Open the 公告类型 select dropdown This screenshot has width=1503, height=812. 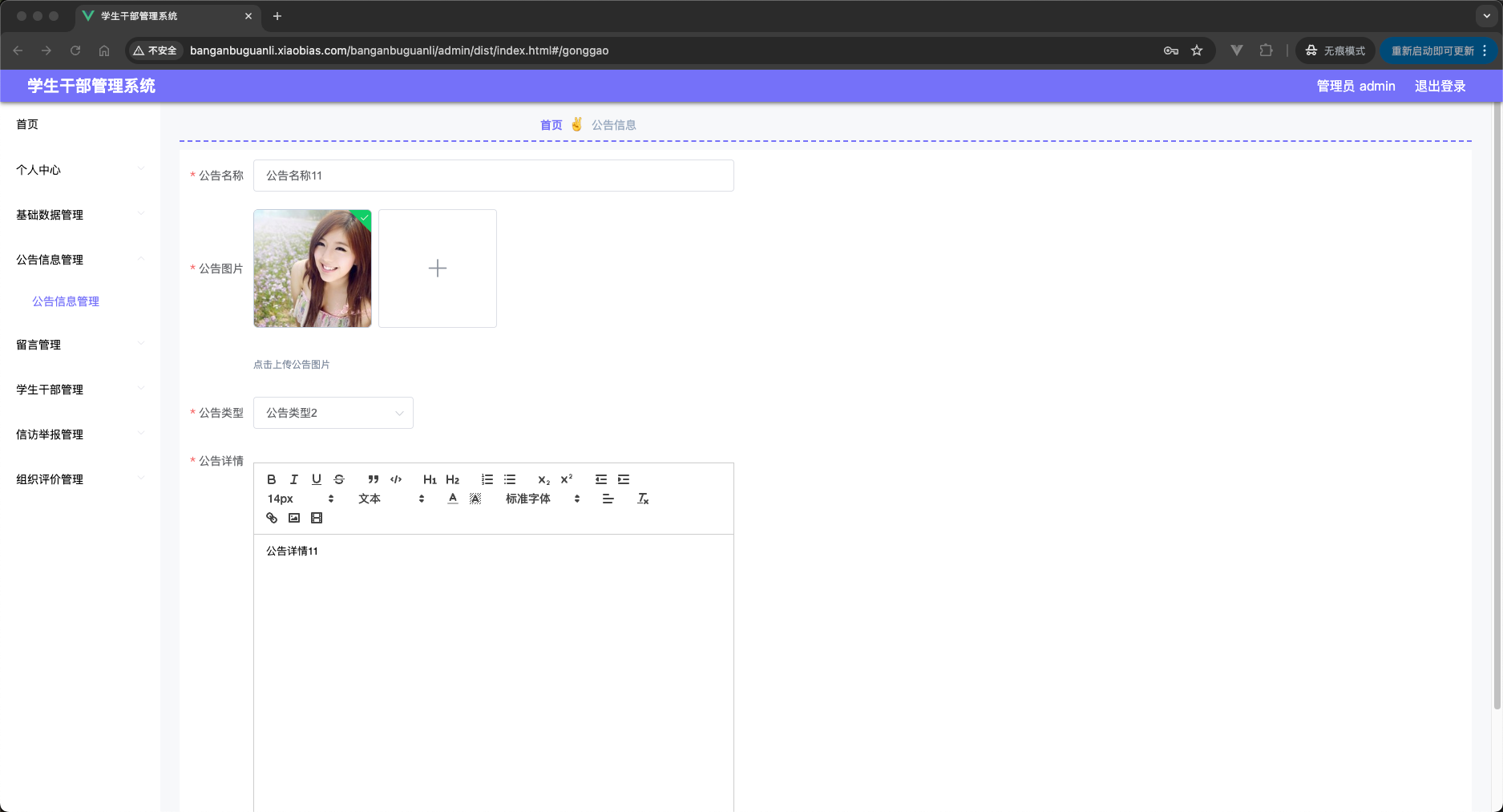point(333,413)
